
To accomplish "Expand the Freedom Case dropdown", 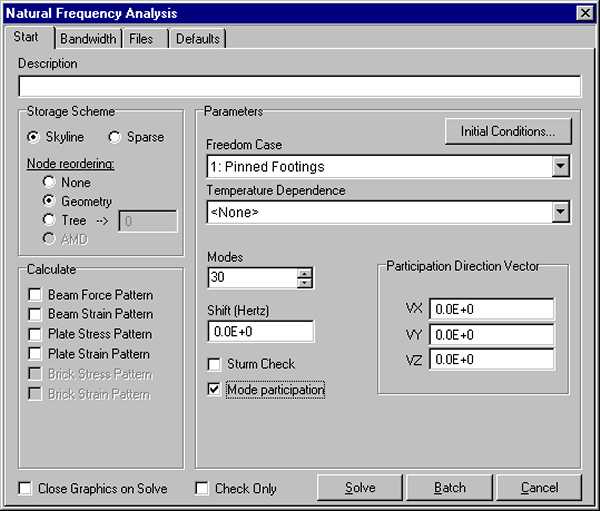I will click(560, 166).
